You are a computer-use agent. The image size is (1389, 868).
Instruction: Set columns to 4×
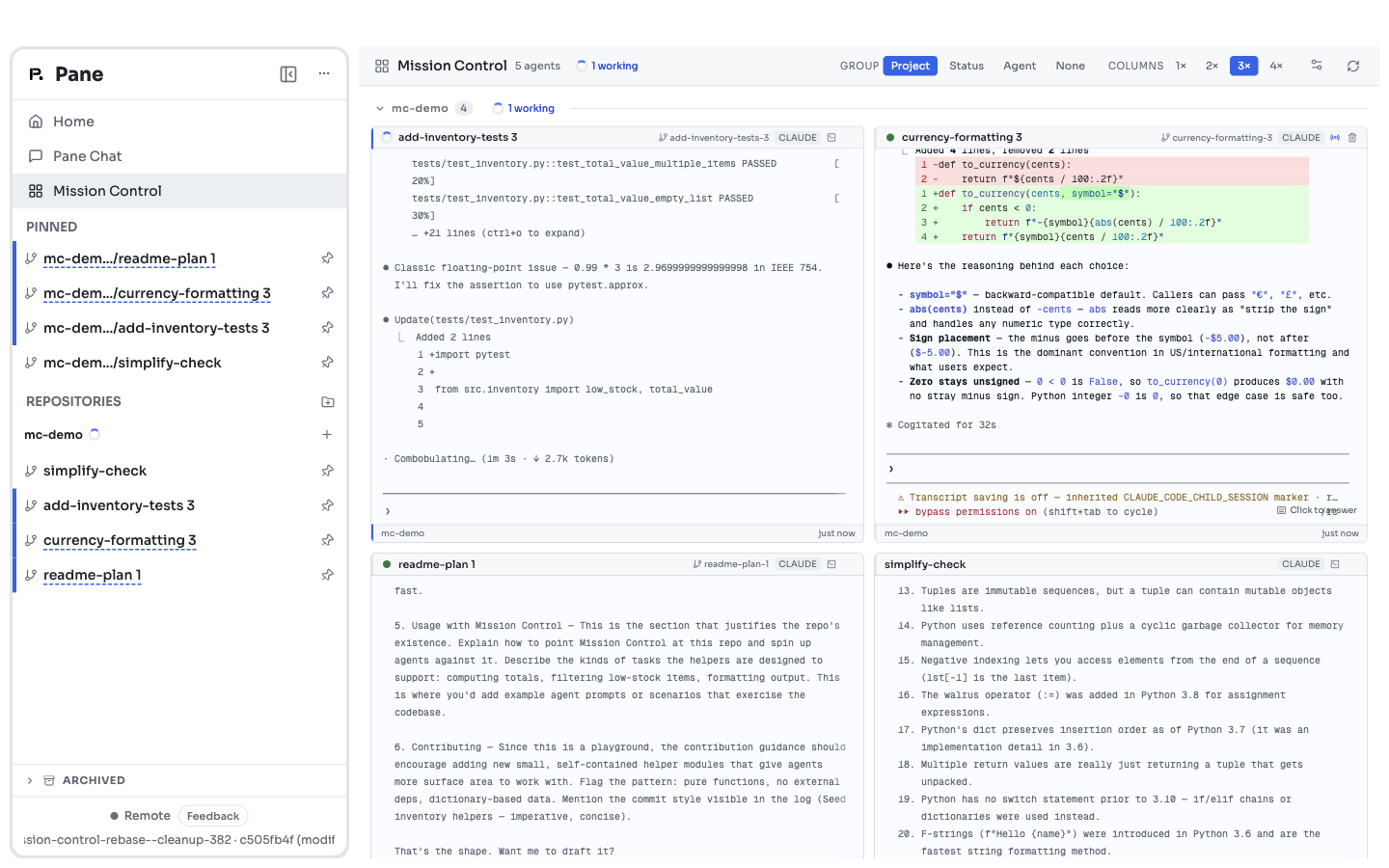point(1276,66)
